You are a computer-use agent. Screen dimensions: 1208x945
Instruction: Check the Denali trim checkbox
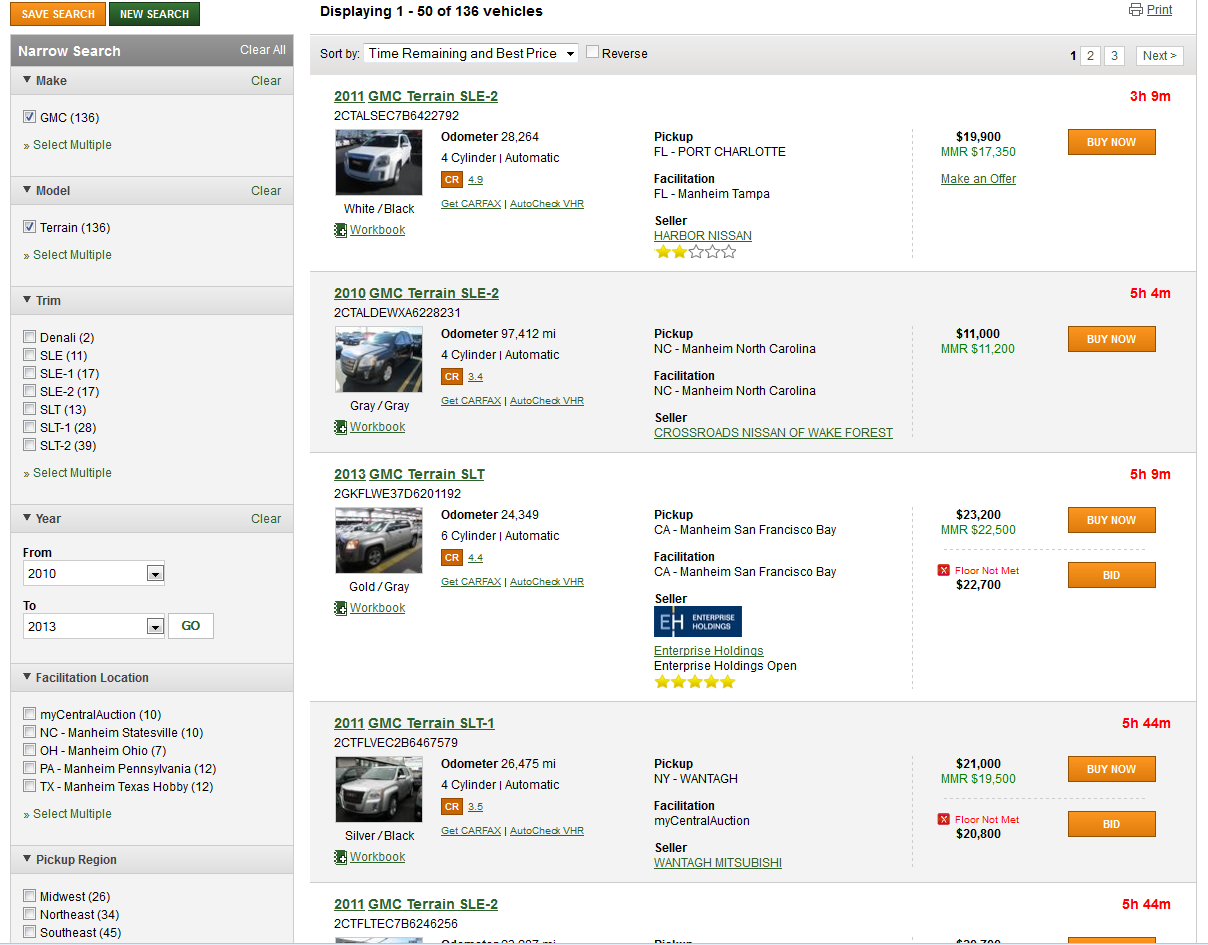click(30, 338)
